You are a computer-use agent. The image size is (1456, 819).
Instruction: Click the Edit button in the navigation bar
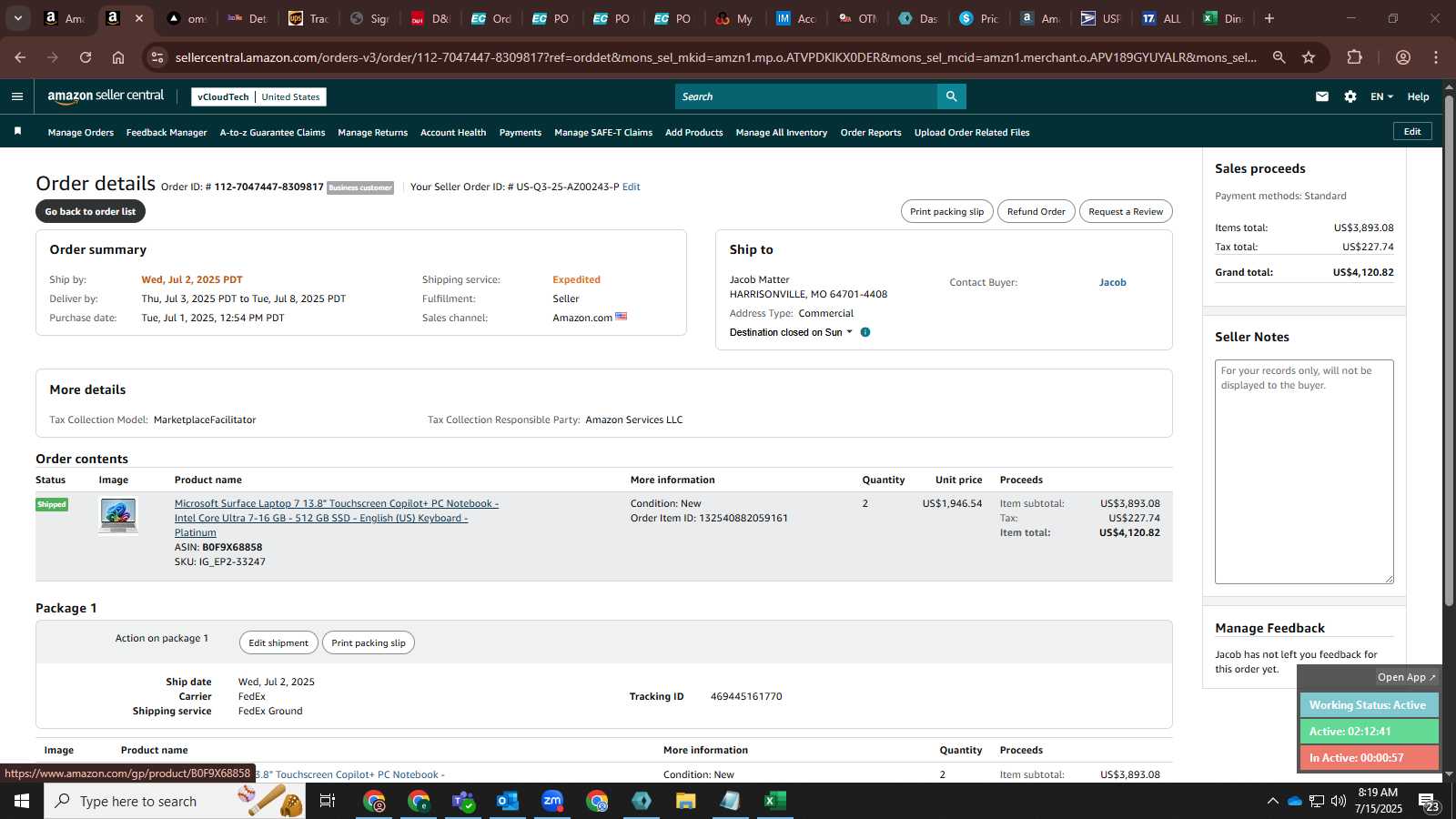pos(1412,132)
